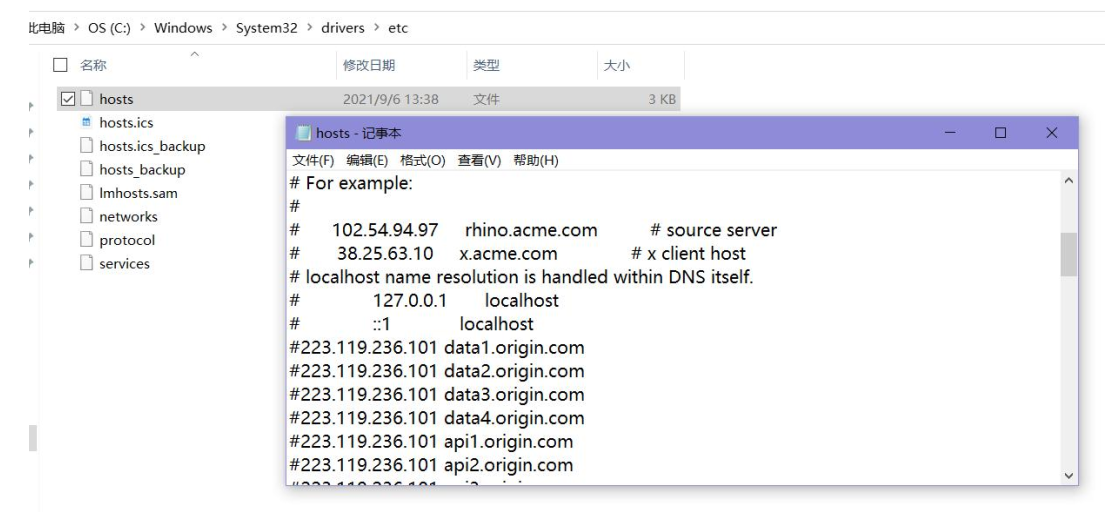The image size is (1105, 512).
Task: Click the hosts_backup file icon
Action: pos(87,169)
